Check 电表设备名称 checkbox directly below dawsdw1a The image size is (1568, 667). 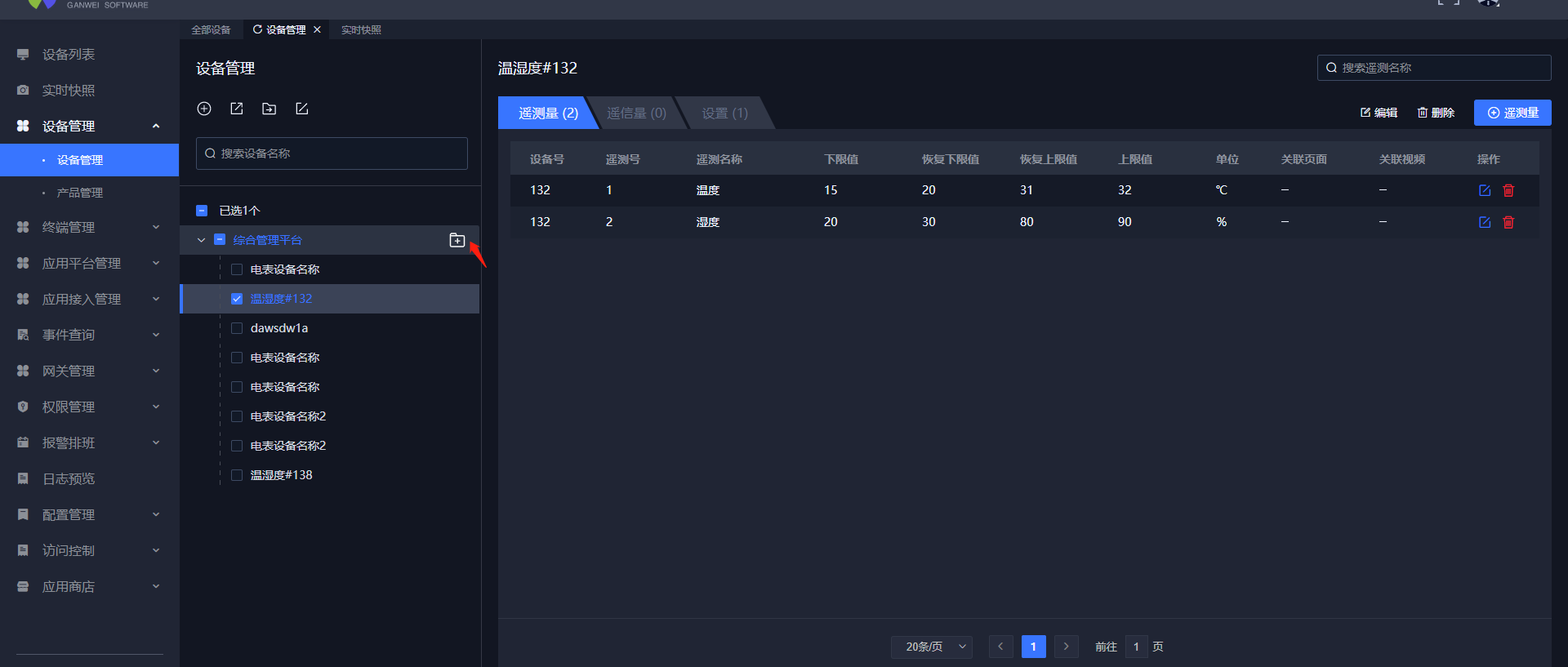(x=237, y=358)
